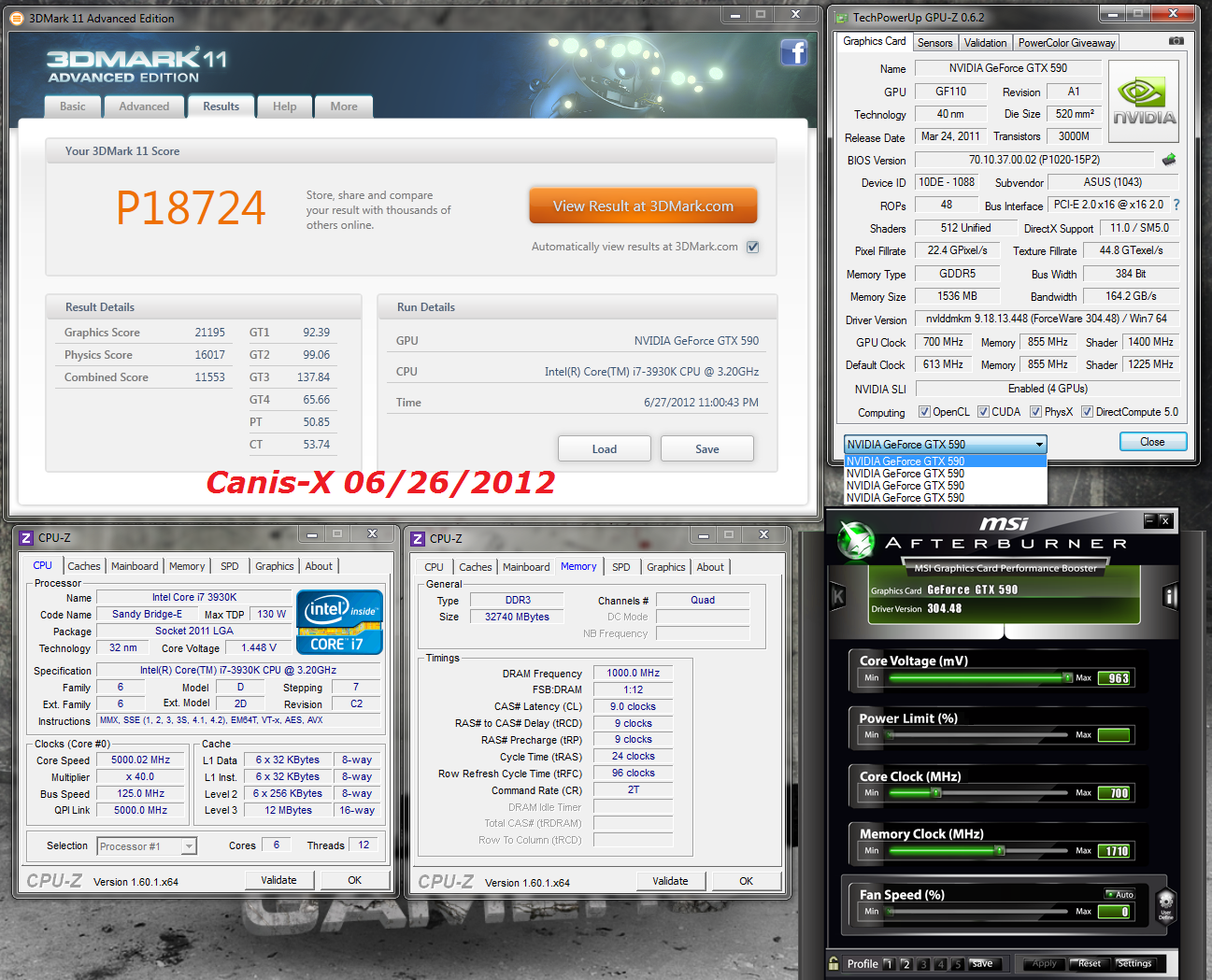The image size is (1212, 980).
Task: Click the Afterburner Reset button
Action: point(1090,963)
